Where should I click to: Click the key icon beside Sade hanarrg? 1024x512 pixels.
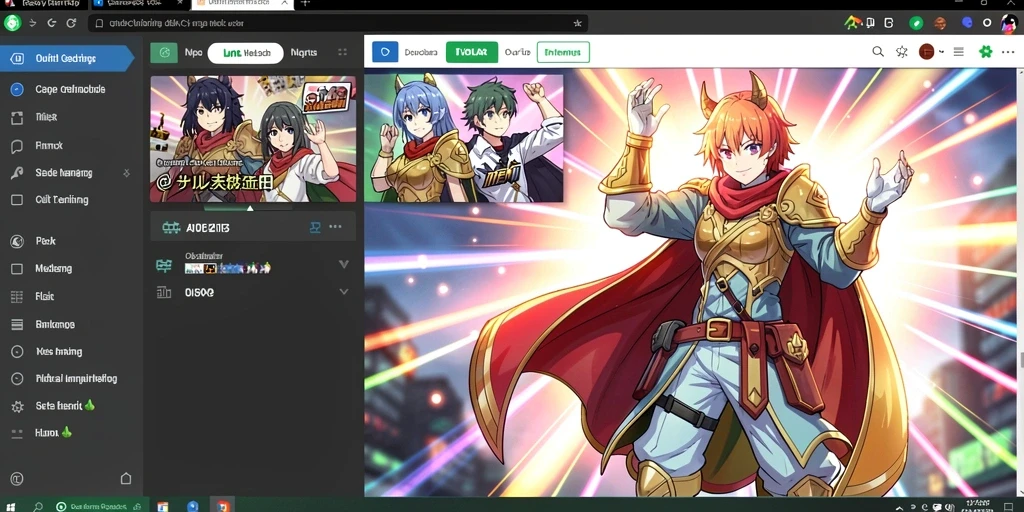tap(17, 173)
